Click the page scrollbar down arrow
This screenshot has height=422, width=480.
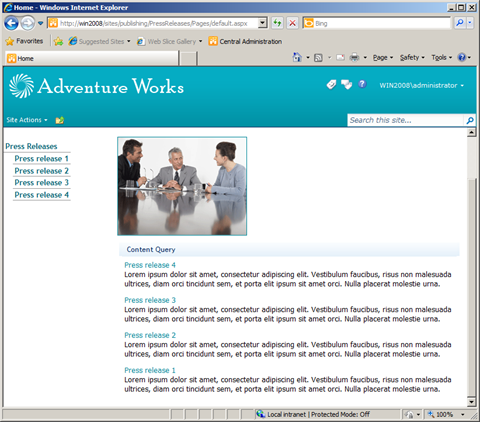(471, 402)
